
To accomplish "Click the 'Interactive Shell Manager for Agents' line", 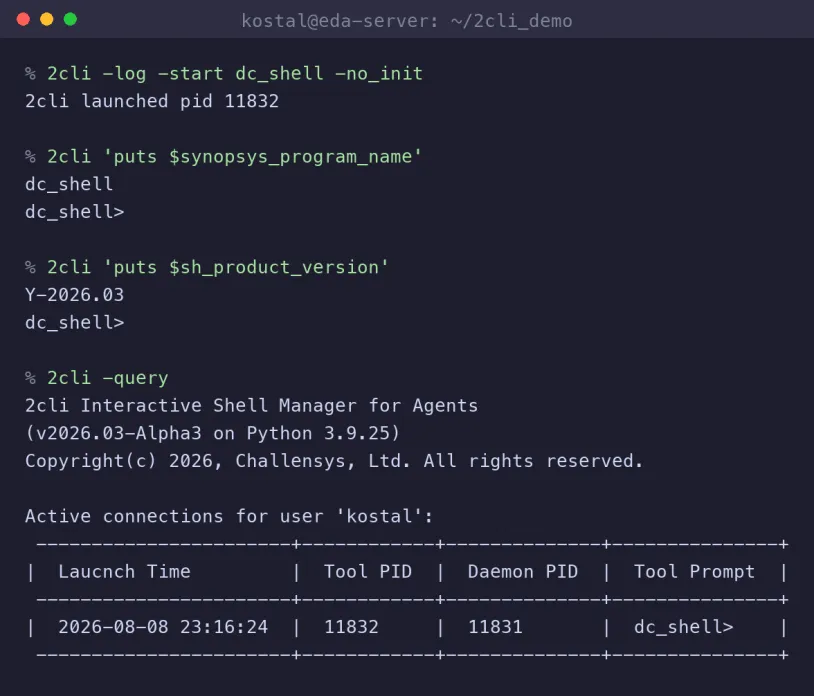I will click(251, 405).
